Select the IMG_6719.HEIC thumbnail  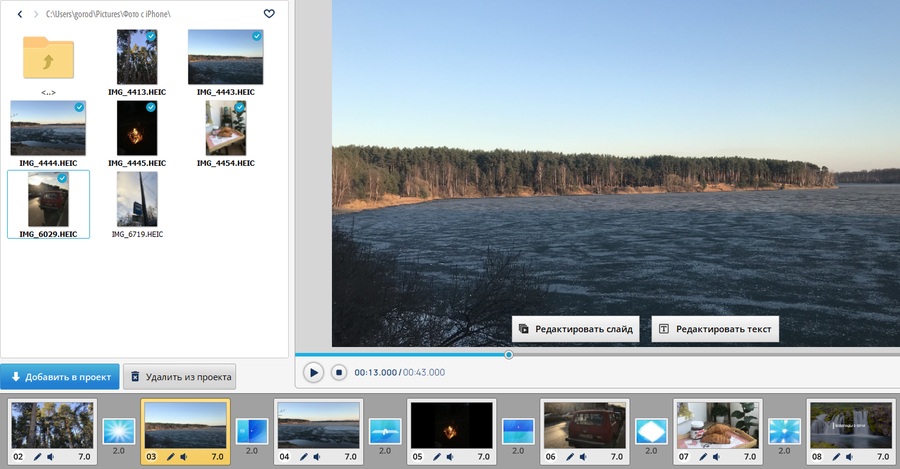click(136, 199)
